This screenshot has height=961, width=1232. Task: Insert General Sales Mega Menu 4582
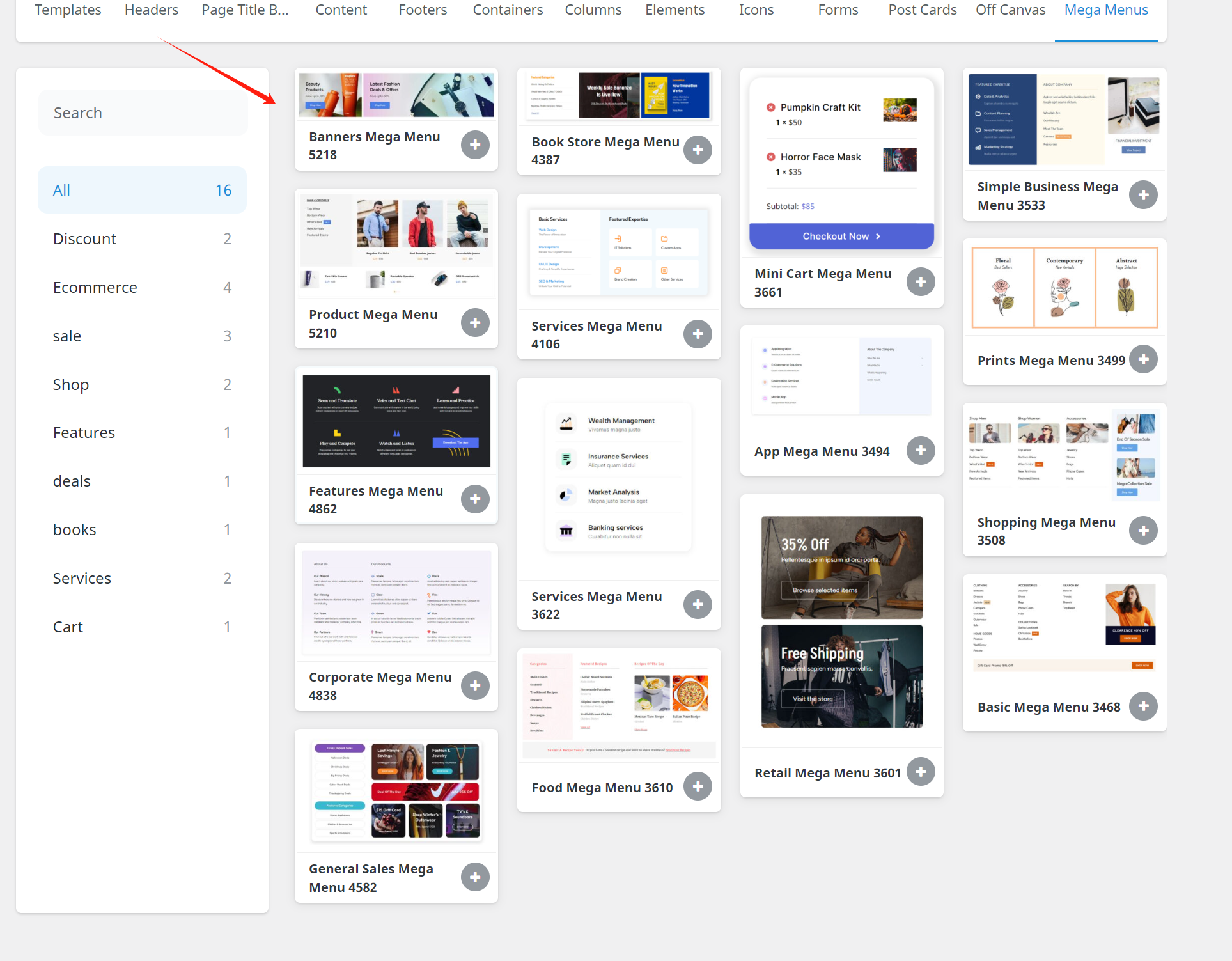[x=475, y=877]
